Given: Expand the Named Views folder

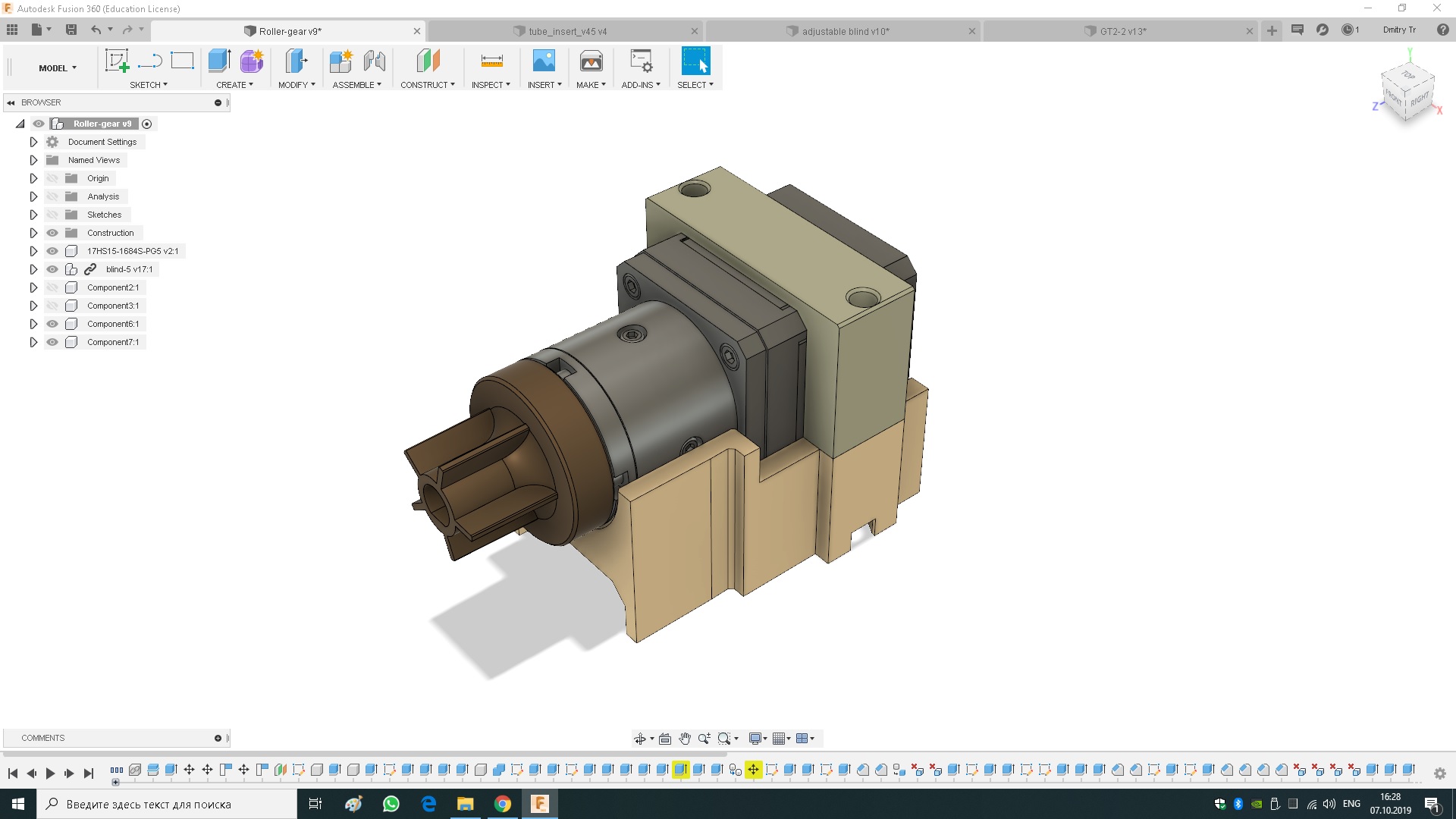Looking at the screenshot, I should (x=33, y=160).
